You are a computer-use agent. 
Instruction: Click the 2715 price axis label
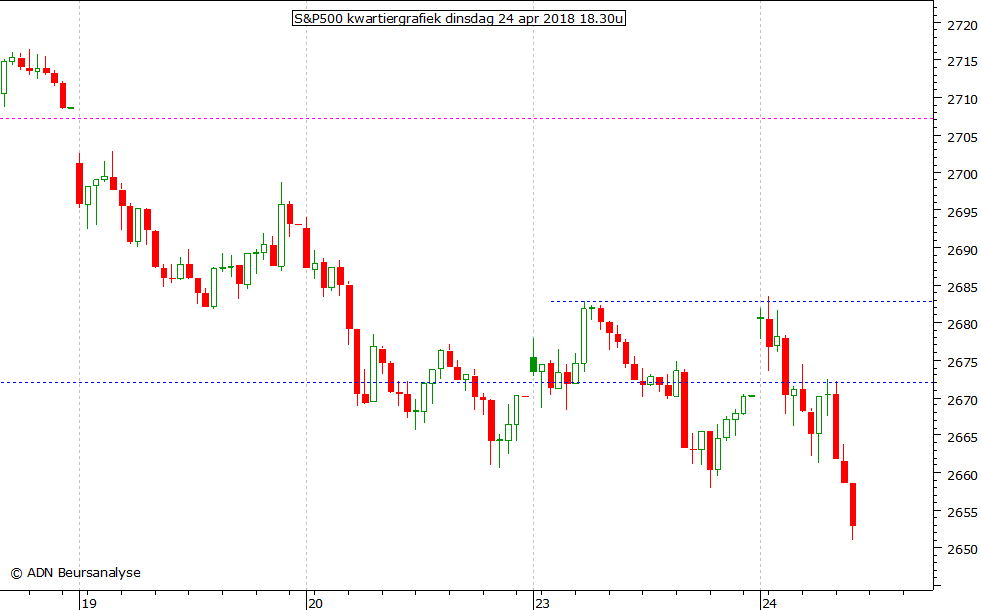[x=962, y=61]
